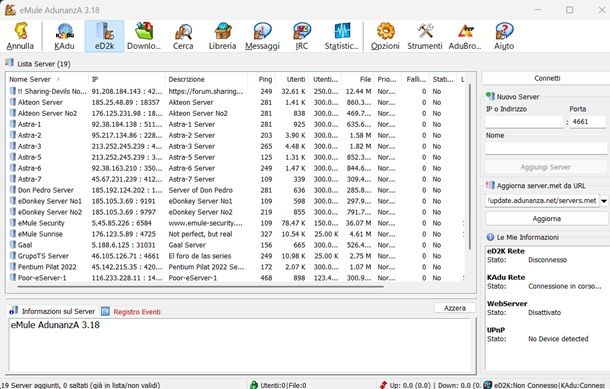This screenshot has width=610, height=389.
Task: Select the Astra-6 server row
Action: (236, 168)
